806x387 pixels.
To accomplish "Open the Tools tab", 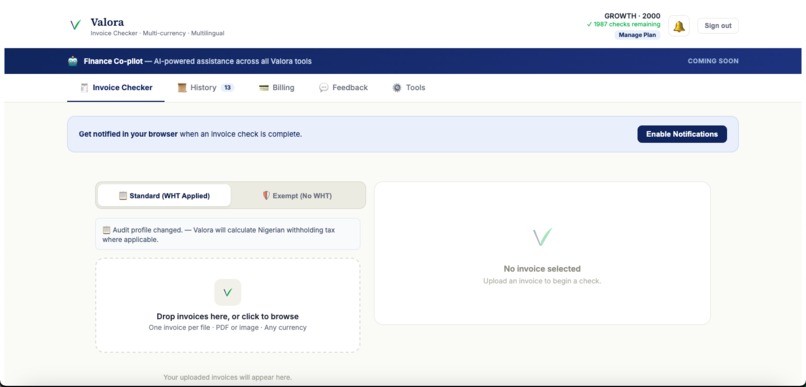I will click(409, 88).
